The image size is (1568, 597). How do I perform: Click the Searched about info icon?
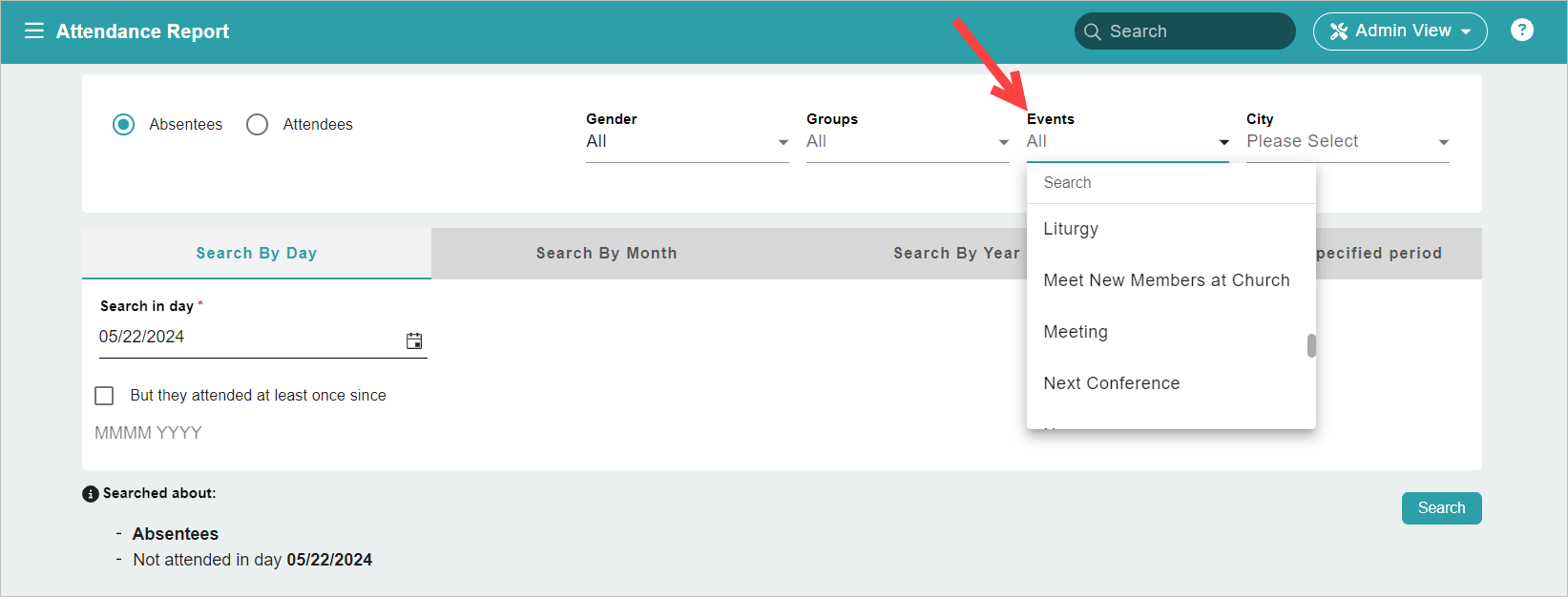[91, 494]
